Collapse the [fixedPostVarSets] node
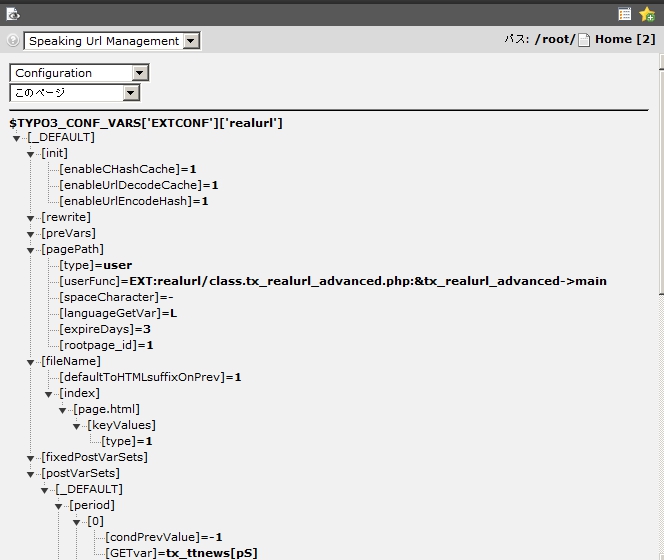Screen dimensions: 664x560 (x=30, y=458)
